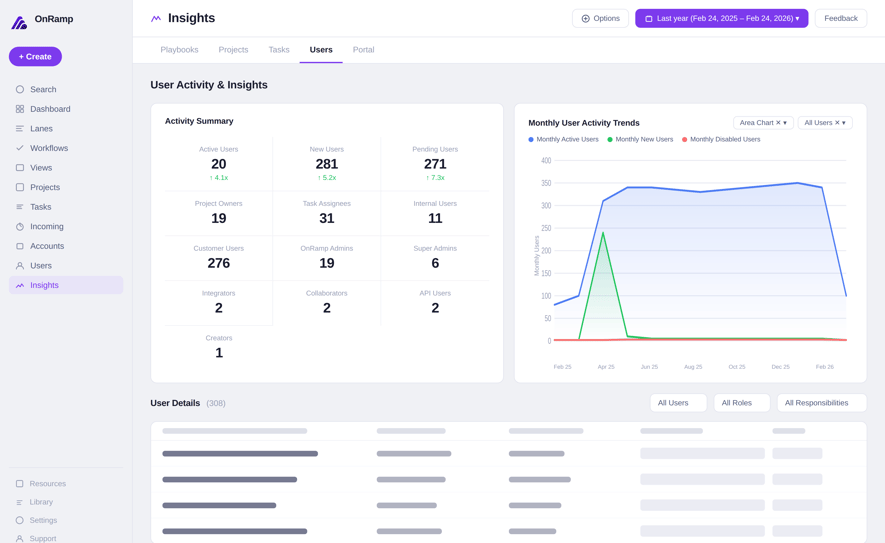Click the Resources icon in sidebar
The width and height of the screenshot is (885, 543).
19,484
